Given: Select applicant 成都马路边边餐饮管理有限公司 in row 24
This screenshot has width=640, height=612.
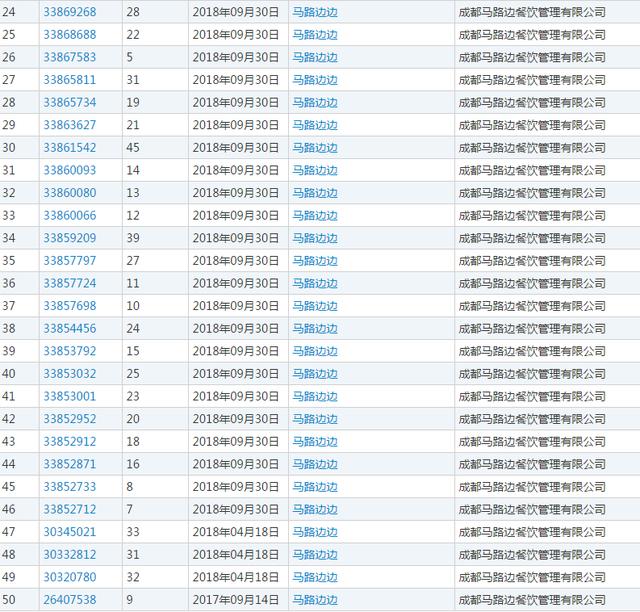Looking at the screenshot, I should pos(532,12).
